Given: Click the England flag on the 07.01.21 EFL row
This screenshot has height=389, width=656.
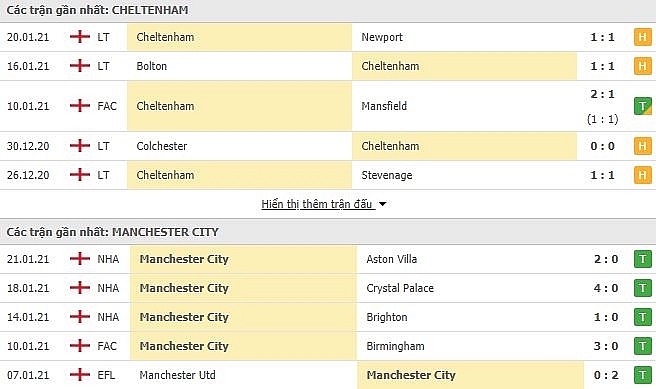Looking at the screenshot, I should 80,375.
